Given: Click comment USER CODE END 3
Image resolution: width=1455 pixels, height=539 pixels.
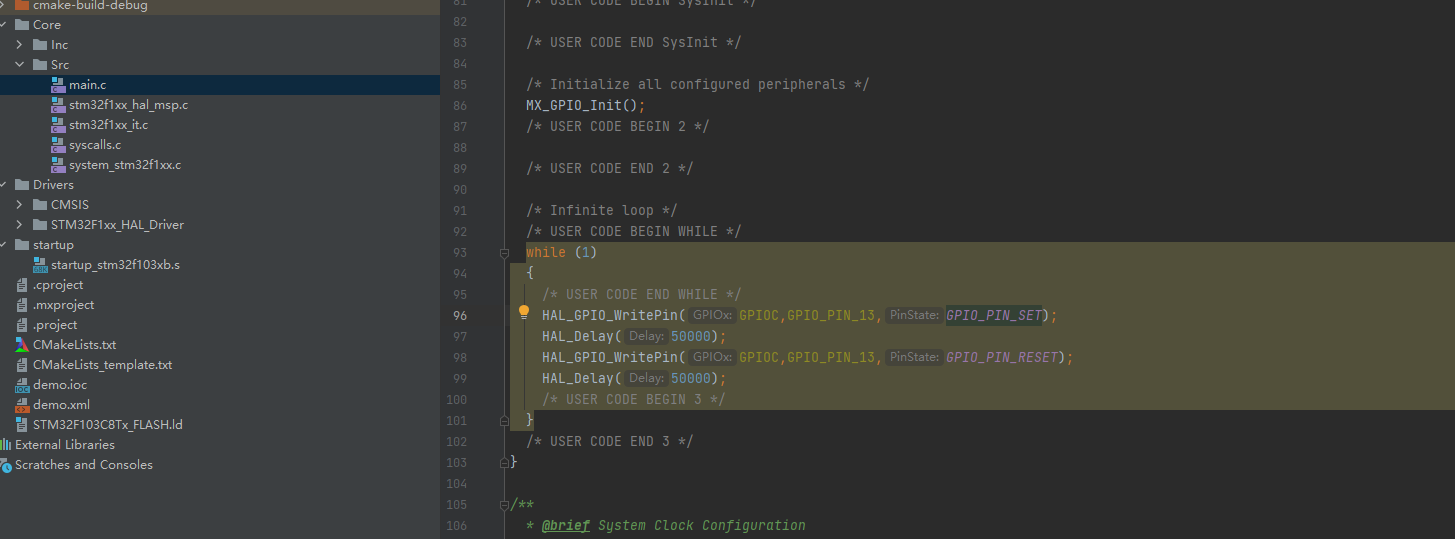Looking at the screenshot, I should tap(610, 441).
